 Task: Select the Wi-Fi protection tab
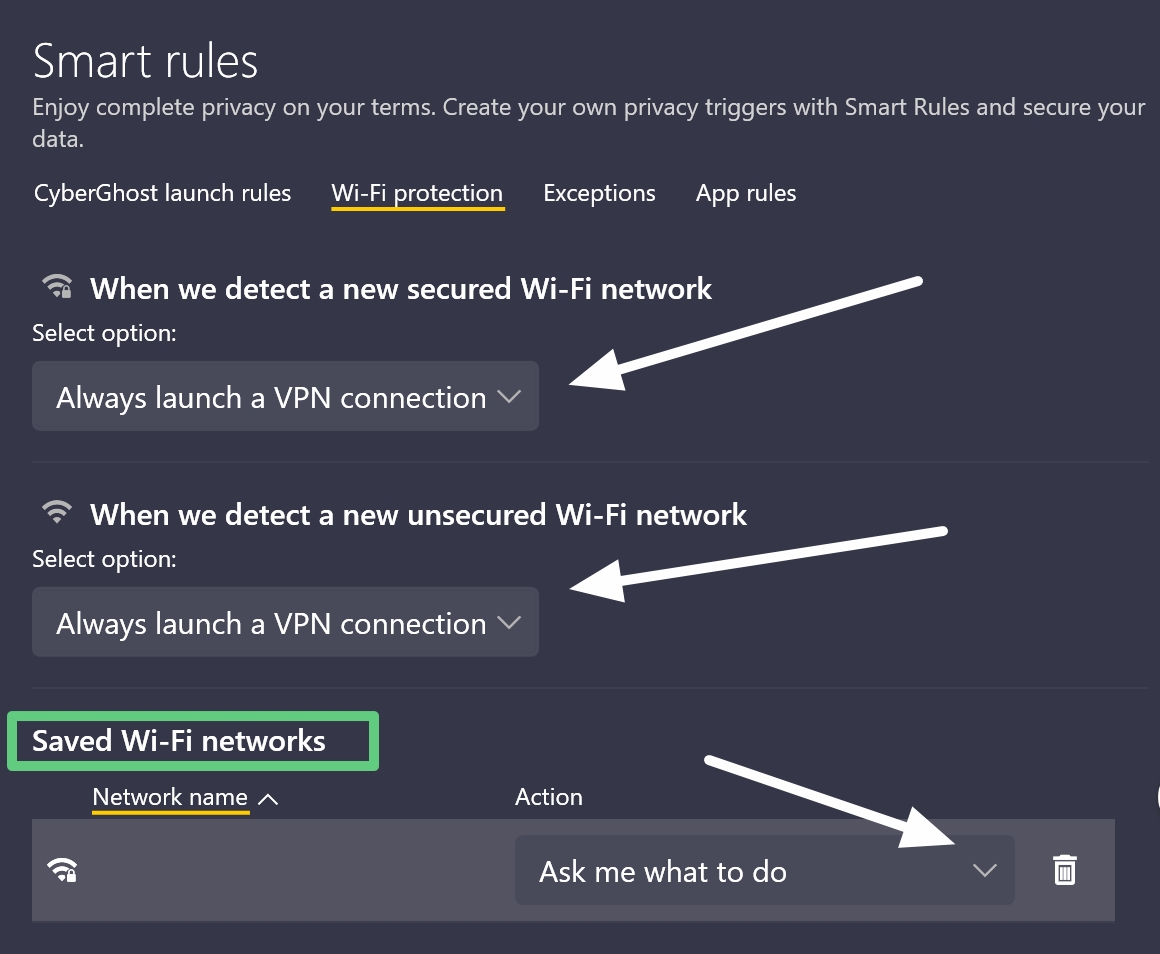[417, 193]
